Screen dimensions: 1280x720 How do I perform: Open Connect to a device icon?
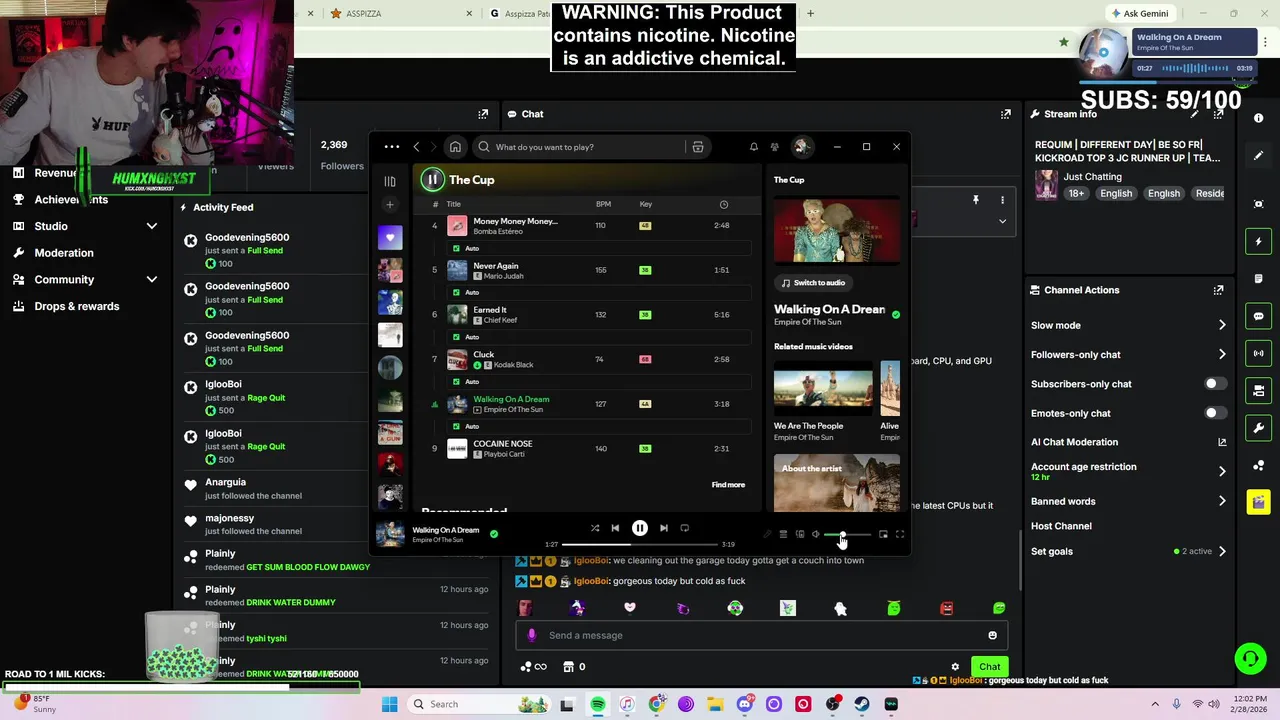click(x=800, y=534)
